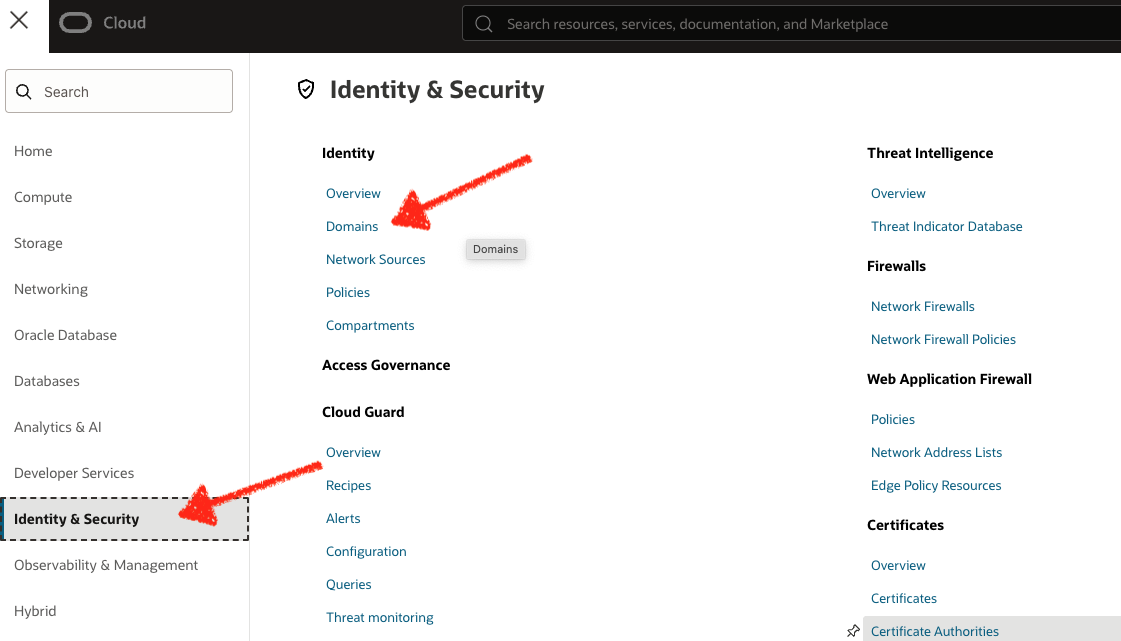The width and height of the screenshot is (1121, 641).
Task: Open the Certificate Authorities link
Action: point(934,631)
